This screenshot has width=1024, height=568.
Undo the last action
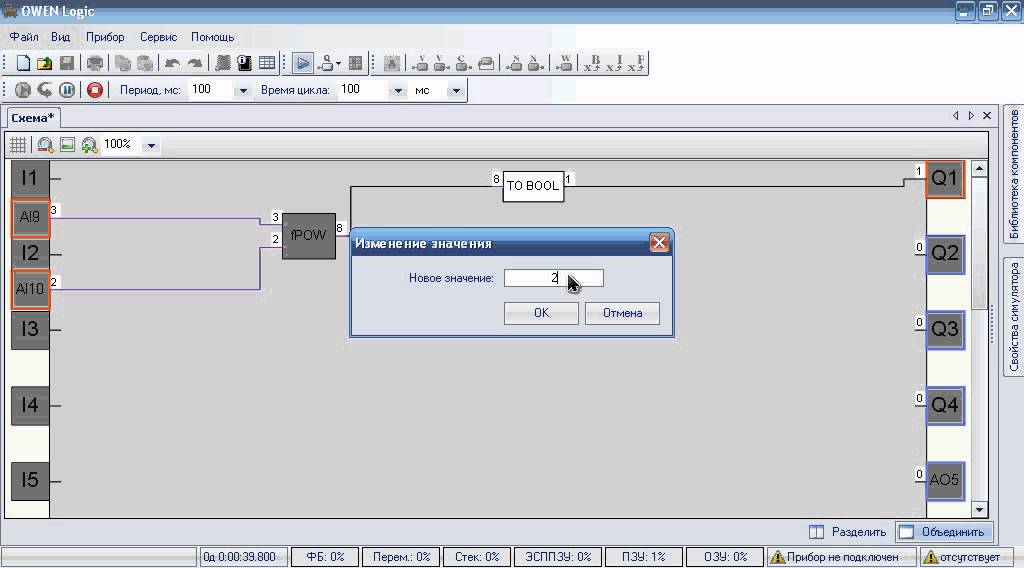pyautogui.click(x=172, y=63)
